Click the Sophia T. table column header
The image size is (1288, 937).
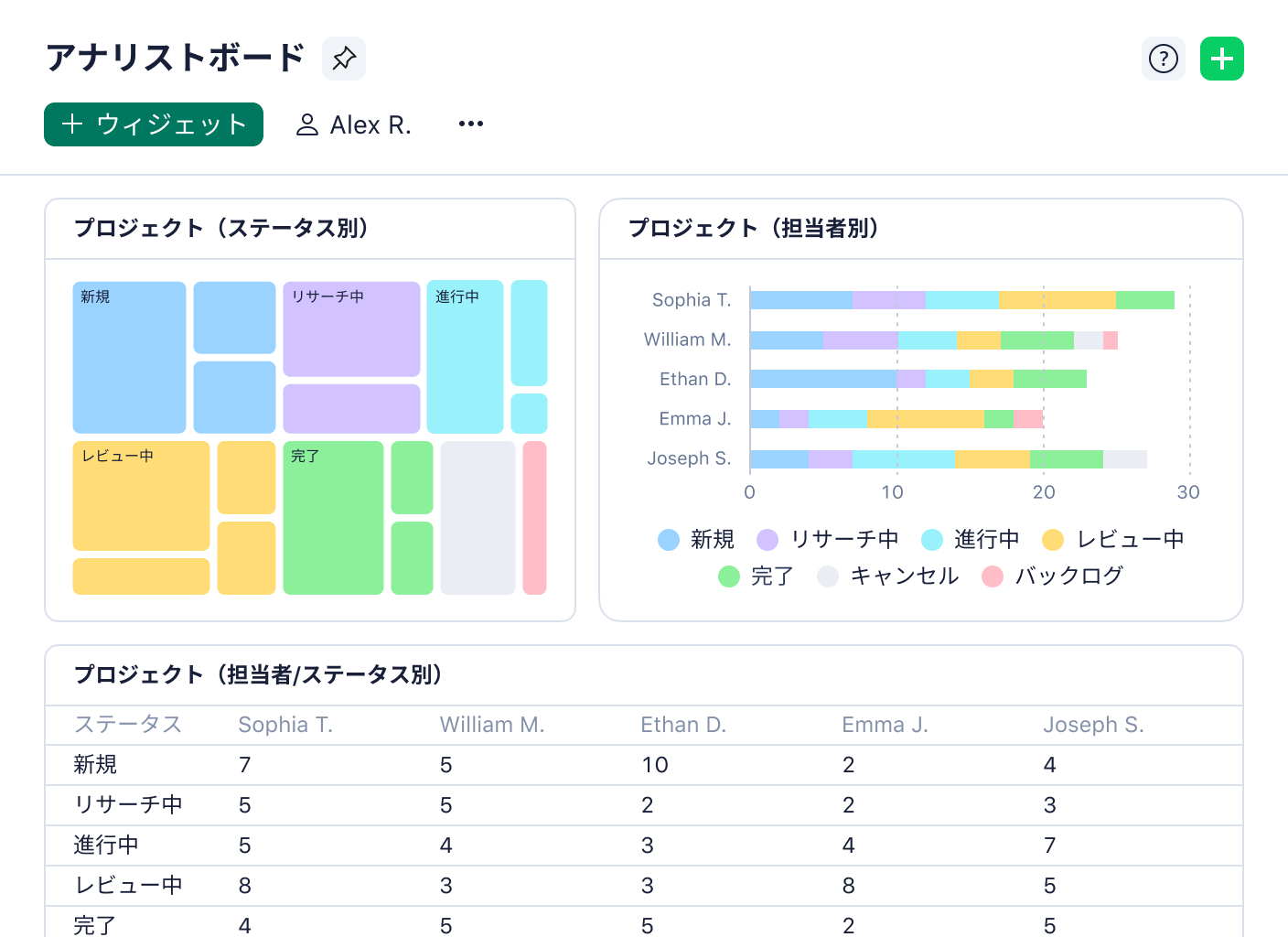[285, 725]
